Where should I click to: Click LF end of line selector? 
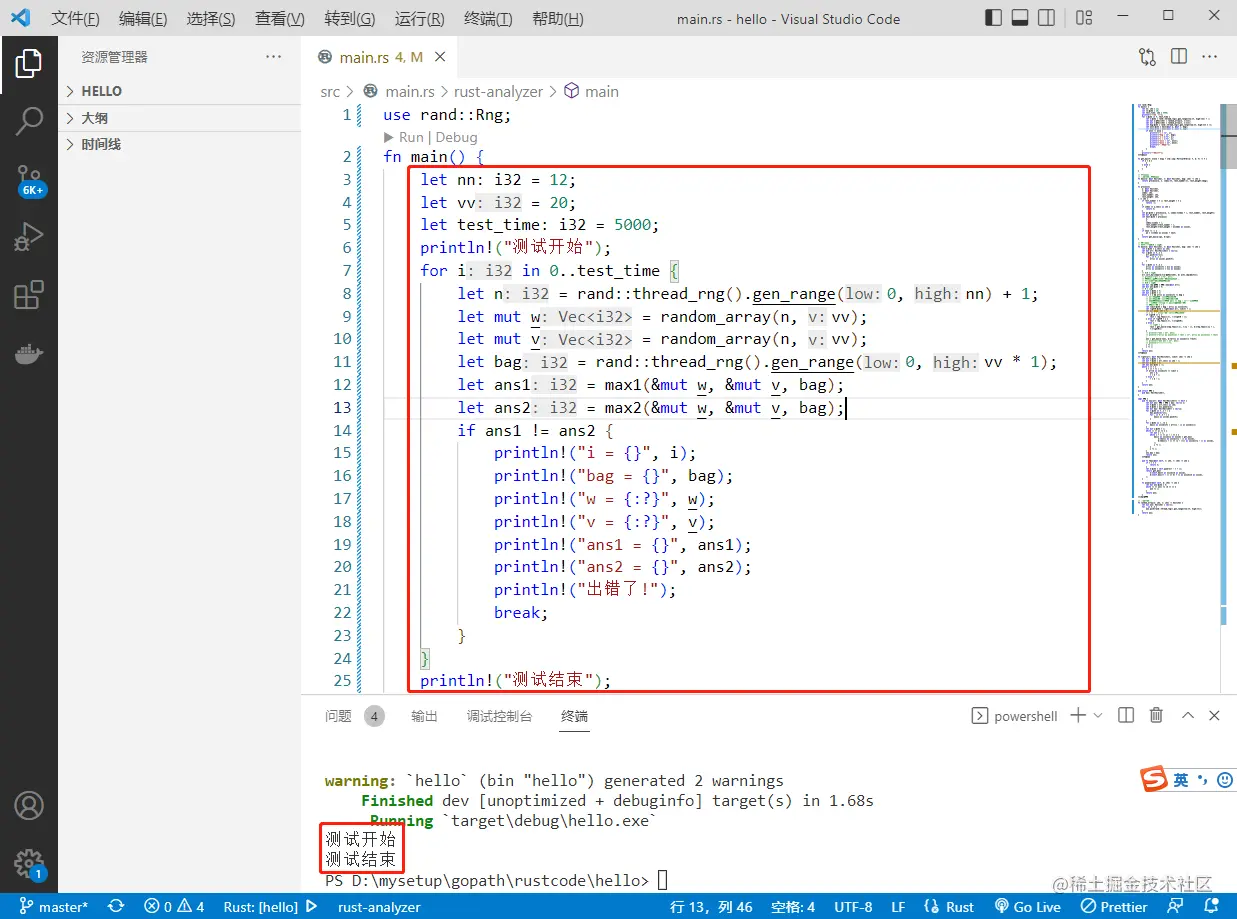(898, 907)
